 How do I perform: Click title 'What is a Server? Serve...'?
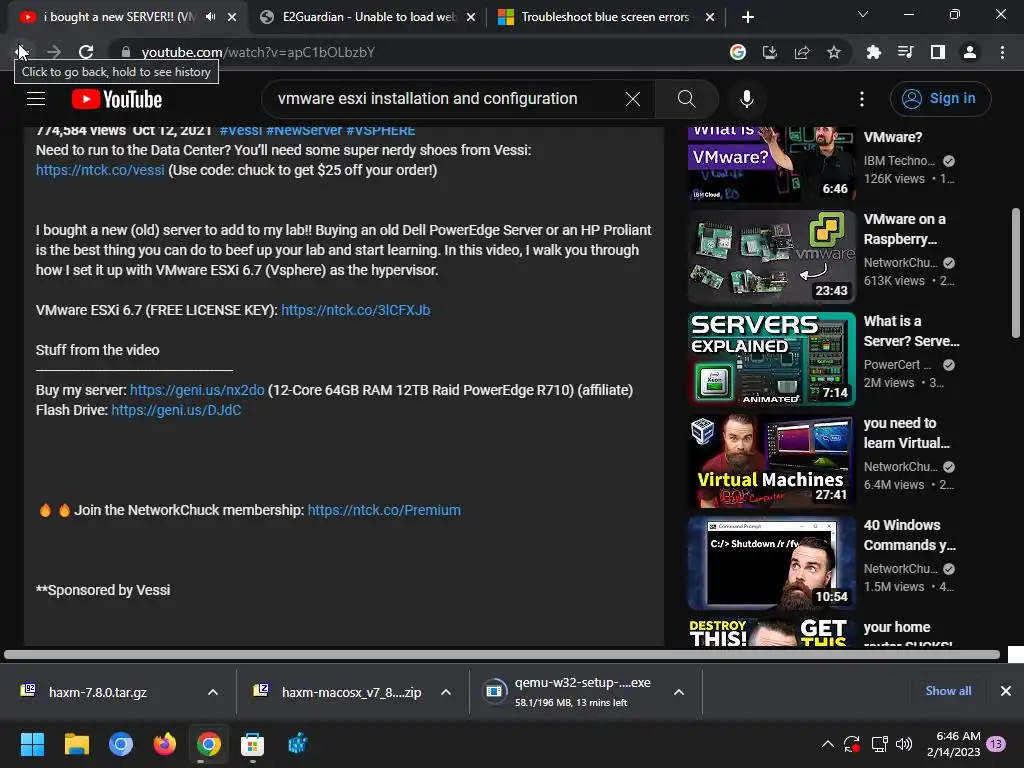click(x=912, y=331)
